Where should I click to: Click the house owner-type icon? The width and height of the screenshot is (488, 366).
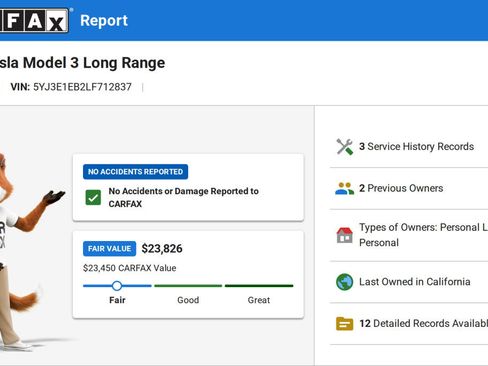coord(345,235)
